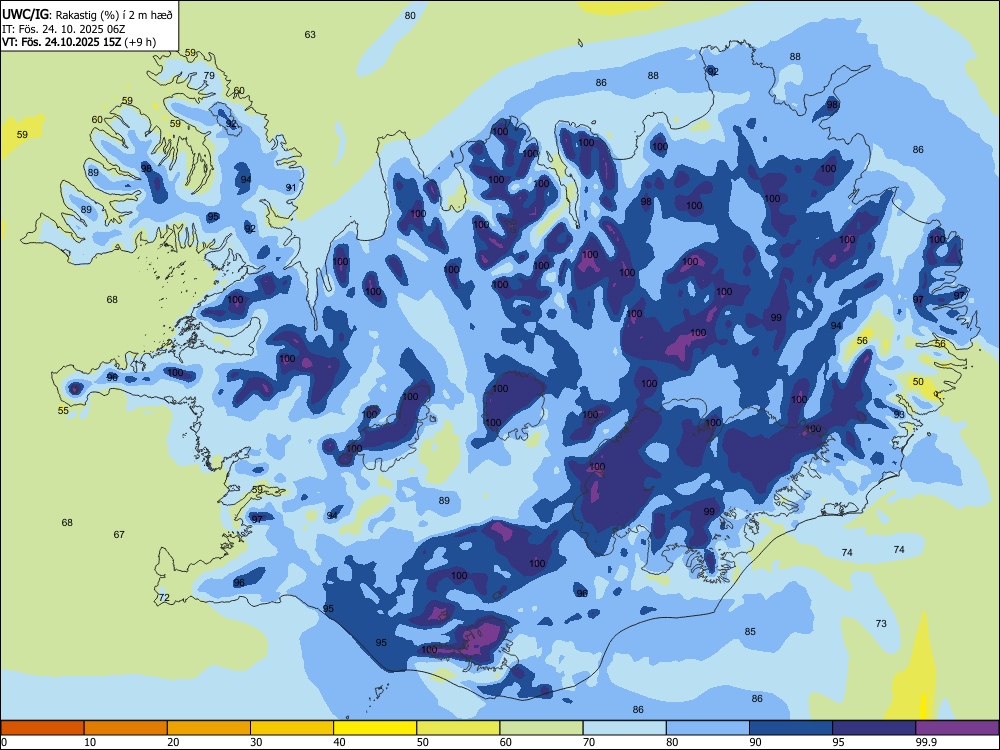The image size is (1000, 750).
Task: Select the bright yellow 40–50 legend swatch
Action: point(375,728)
